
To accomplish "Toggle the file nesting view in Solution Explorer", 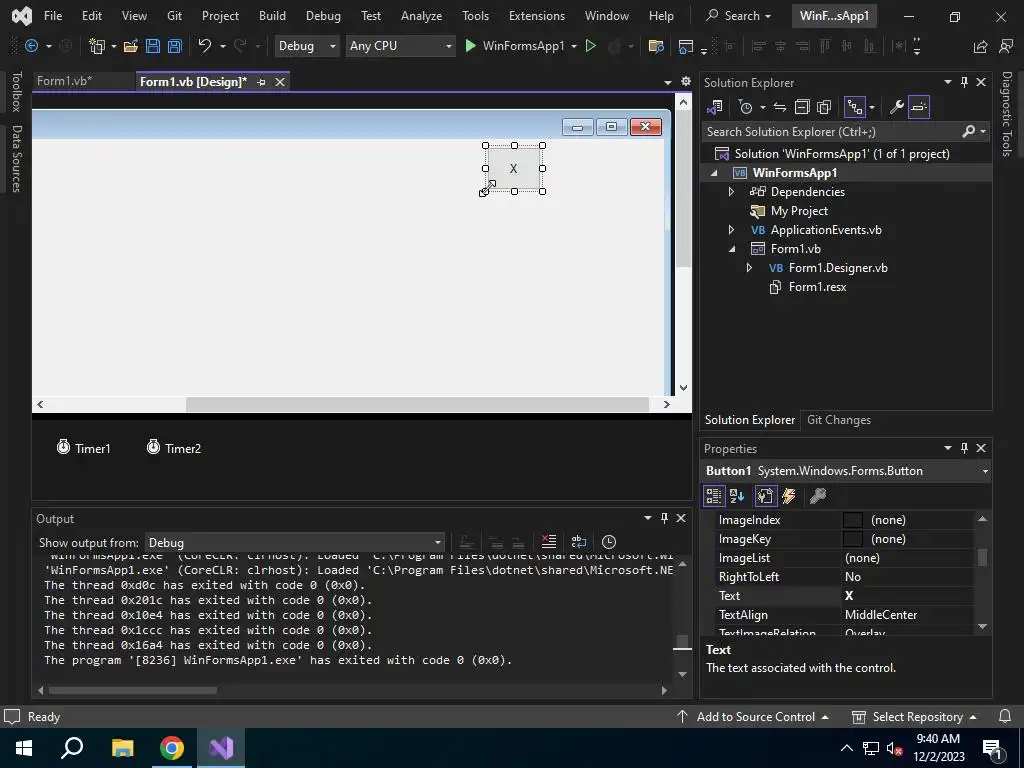I will (x=854, y=106).
